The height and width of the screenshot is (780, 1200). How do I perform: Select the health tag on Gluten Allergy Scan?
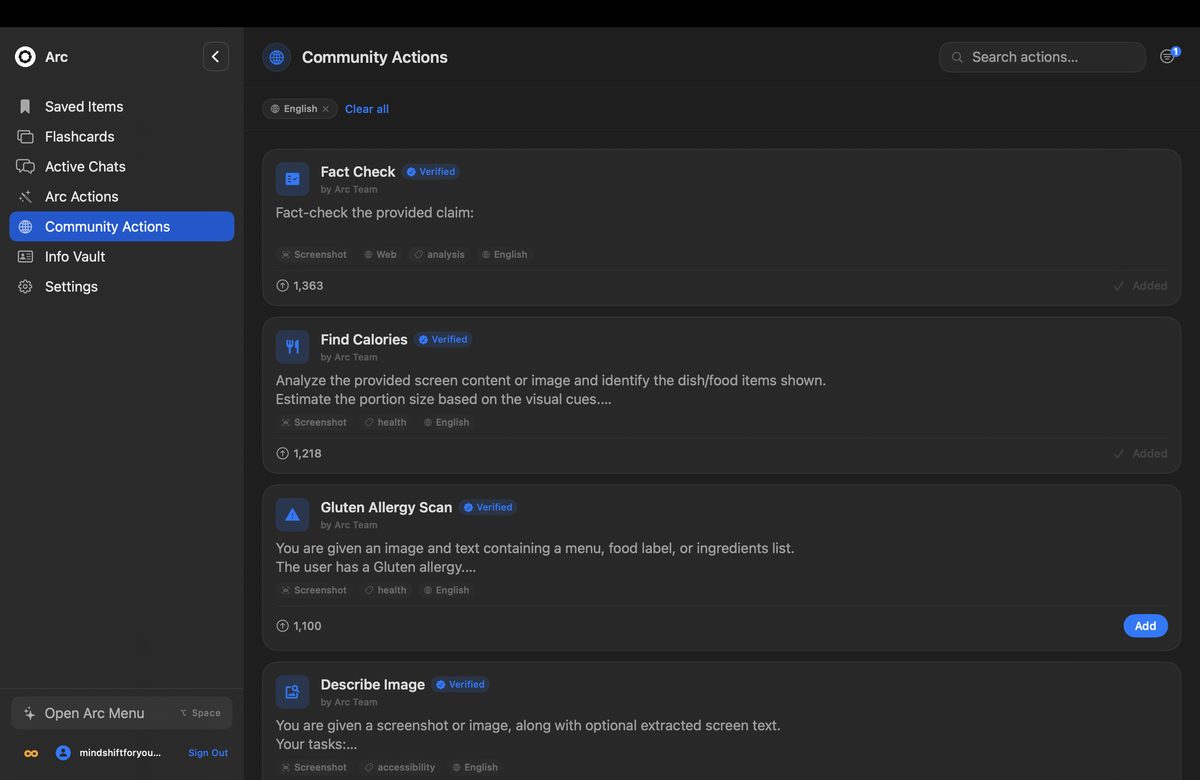385,591
